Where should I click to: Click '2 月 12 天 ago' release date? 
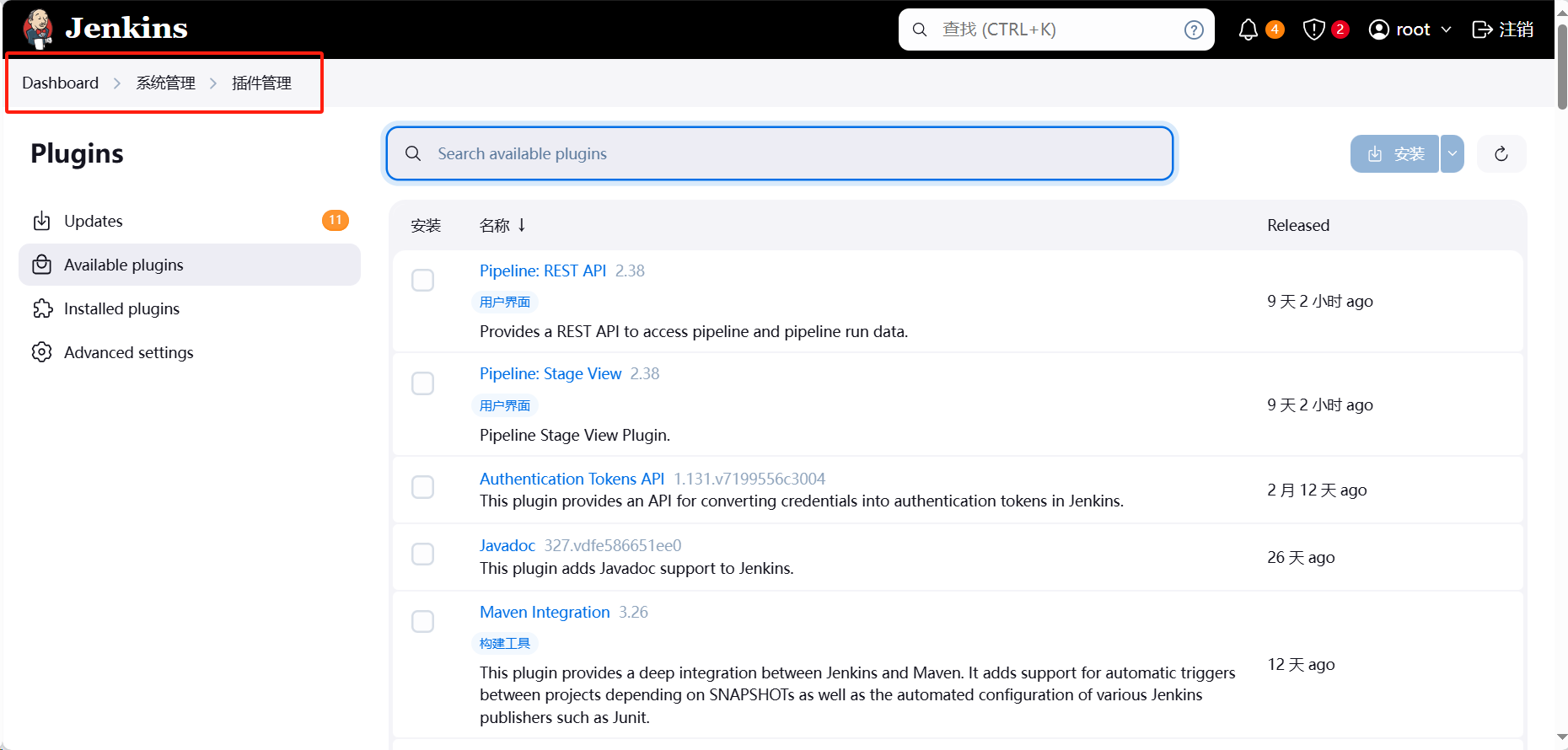pyautogui.click(x=1317, y=490)
